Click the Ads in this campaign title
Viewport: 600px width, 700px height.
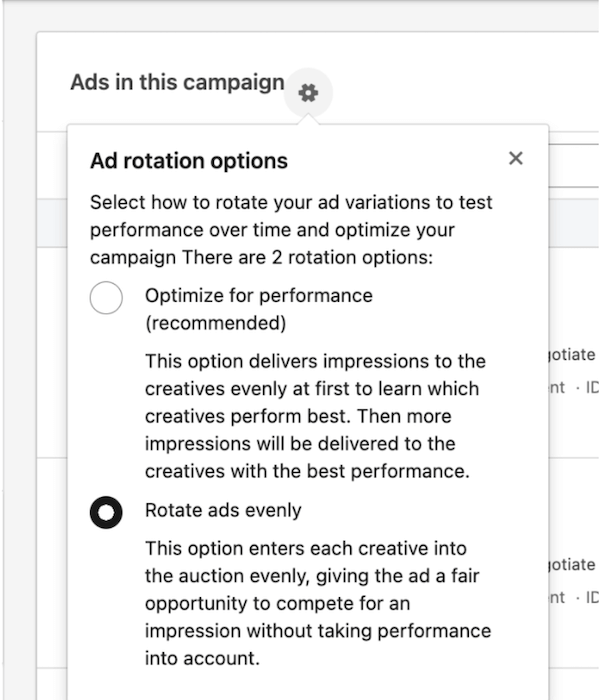(177, 82)
